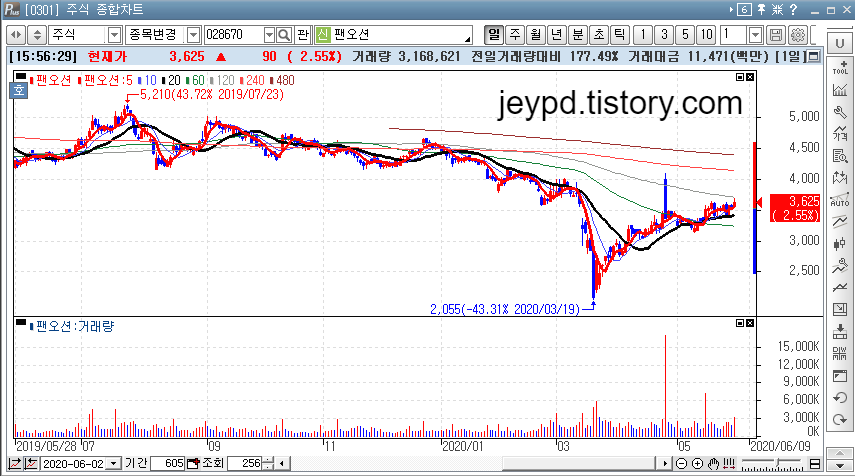Image resolution: width=855 pixels, height=476 pixels.
Task: Open the 주식 market type dropdown
Action: (115, 35)
